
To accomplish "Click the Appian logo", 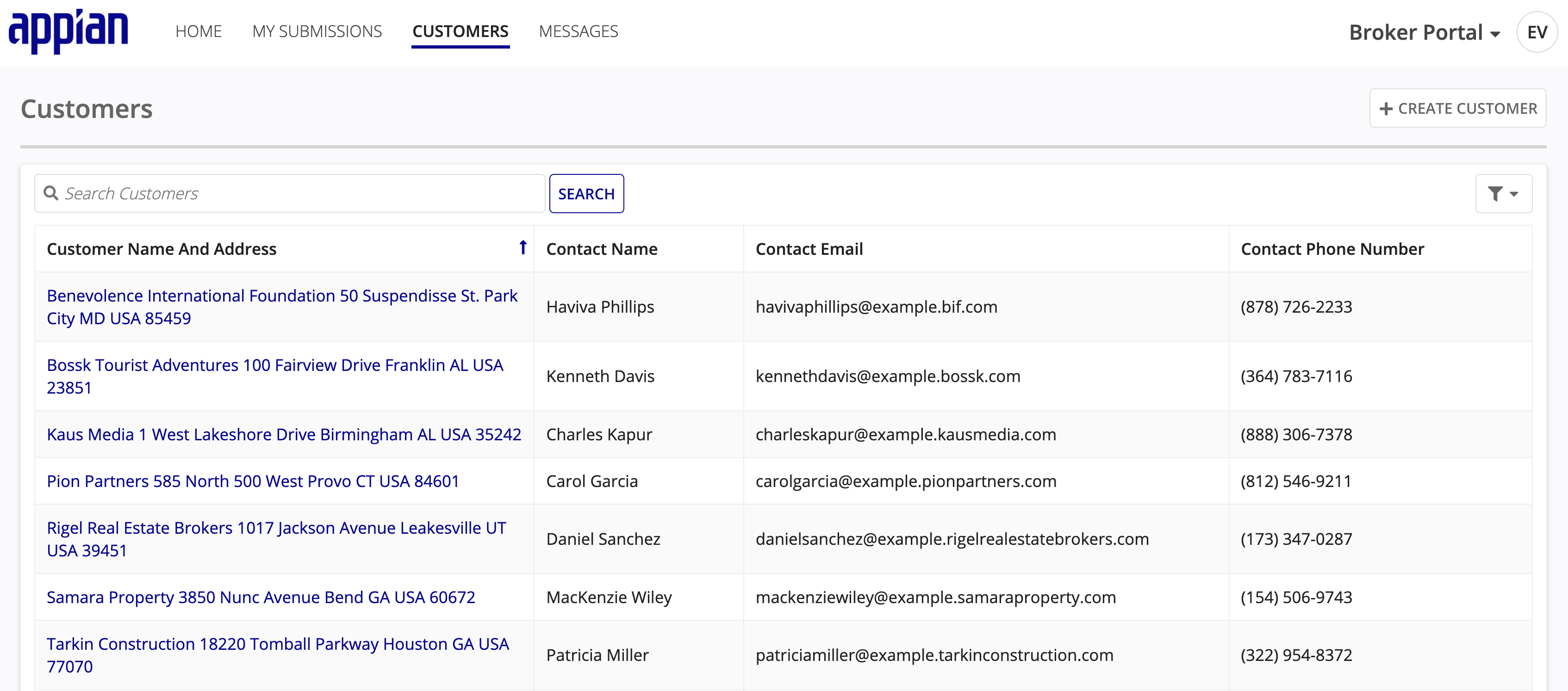I will tap(68, 31).
